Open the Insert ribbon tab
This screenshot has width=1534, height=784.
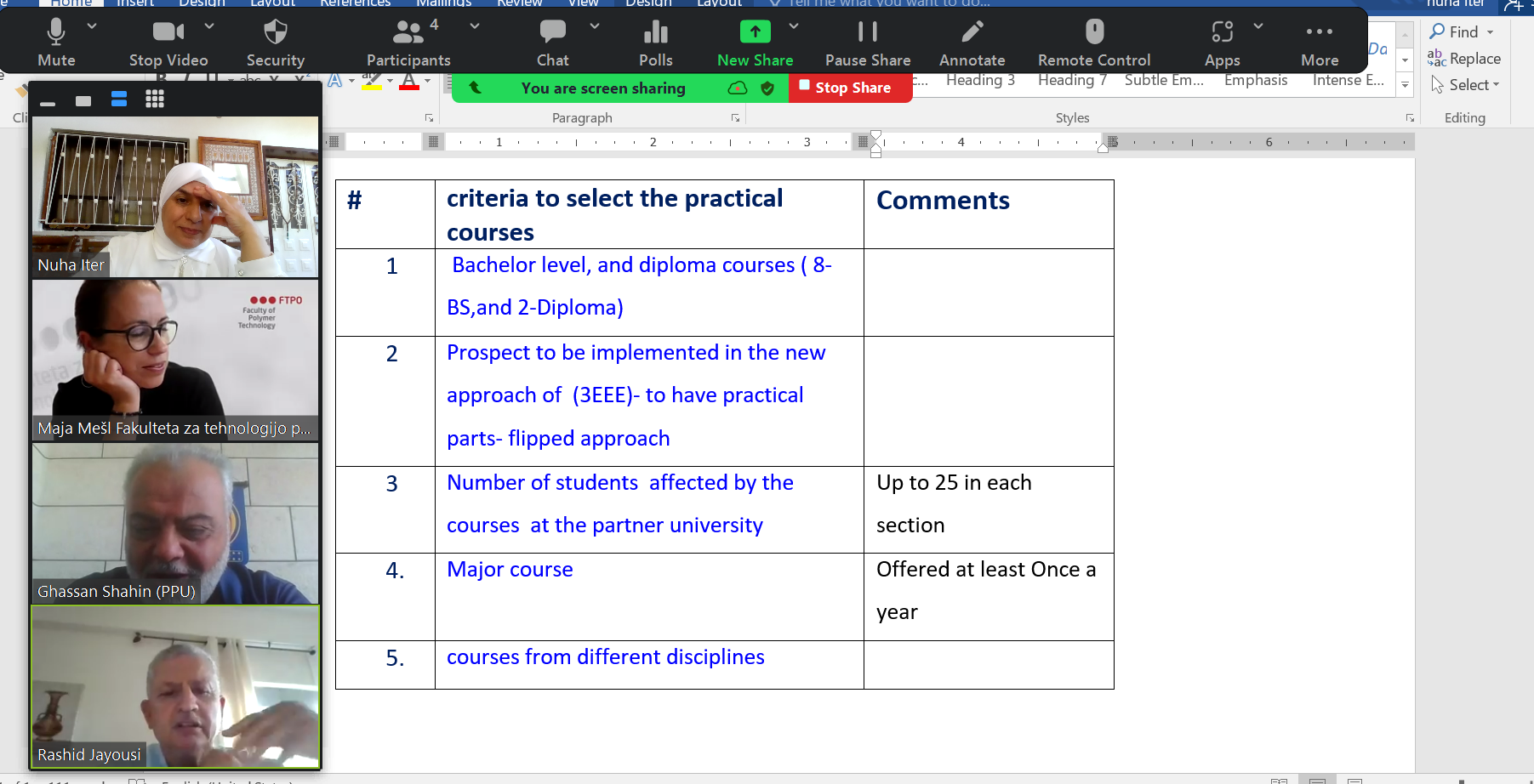(x=135, y=3)
